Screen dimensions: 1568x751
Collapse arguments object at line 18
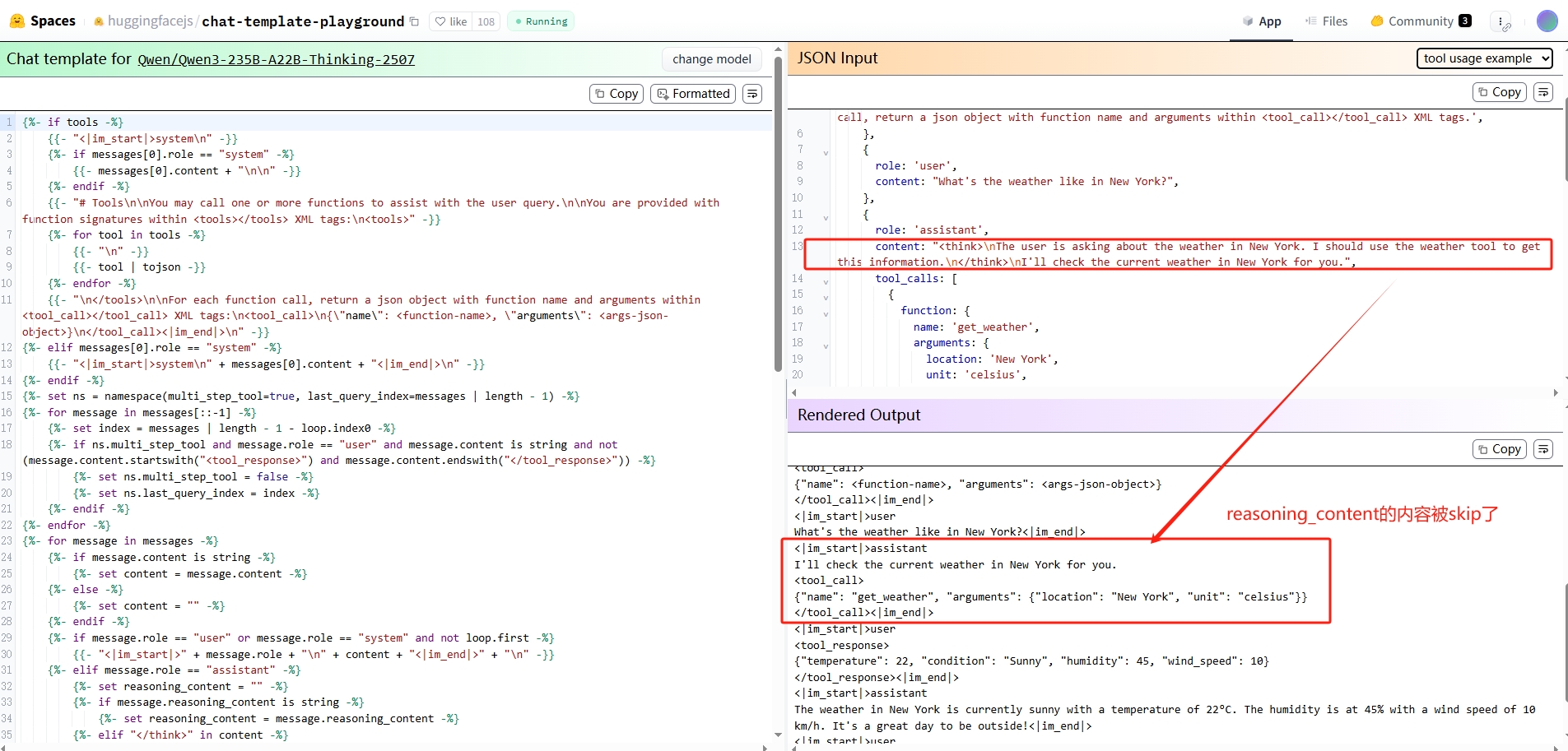coord(826,345)
